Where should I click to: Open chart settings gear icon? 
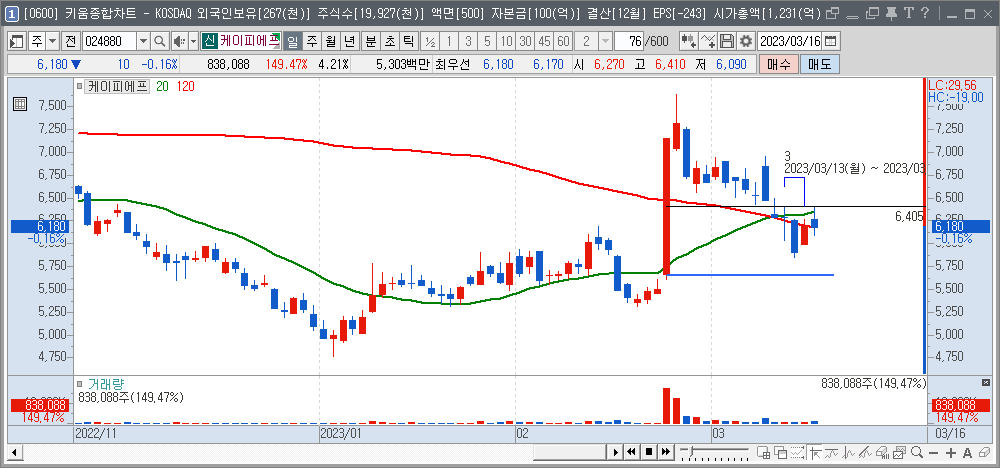point(745,41)
